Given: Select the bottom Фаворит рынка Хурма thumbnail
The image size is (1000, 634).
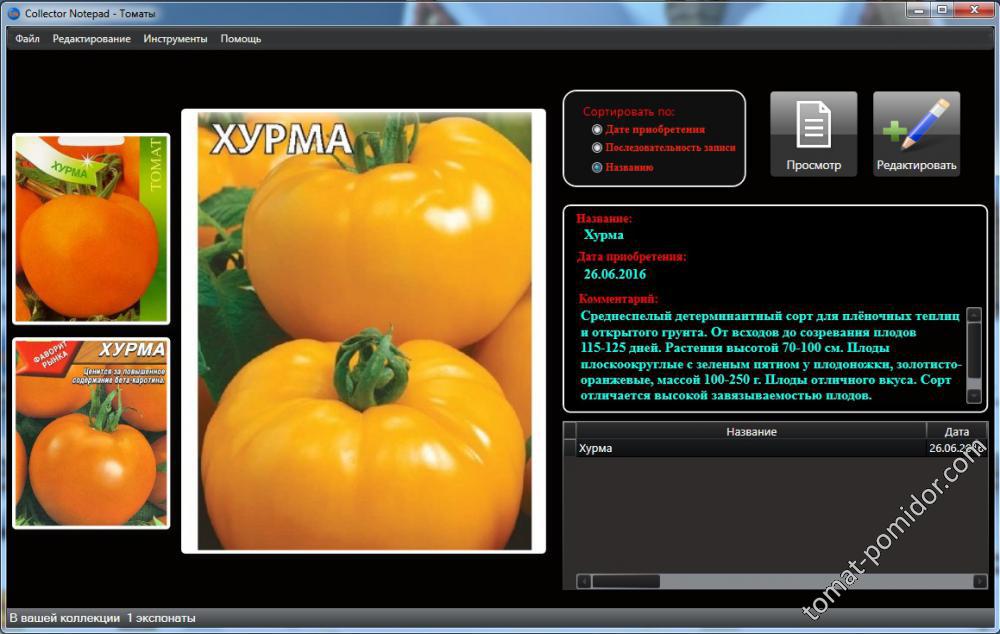Looking at the screenshot, I should [x=91, y=433].
